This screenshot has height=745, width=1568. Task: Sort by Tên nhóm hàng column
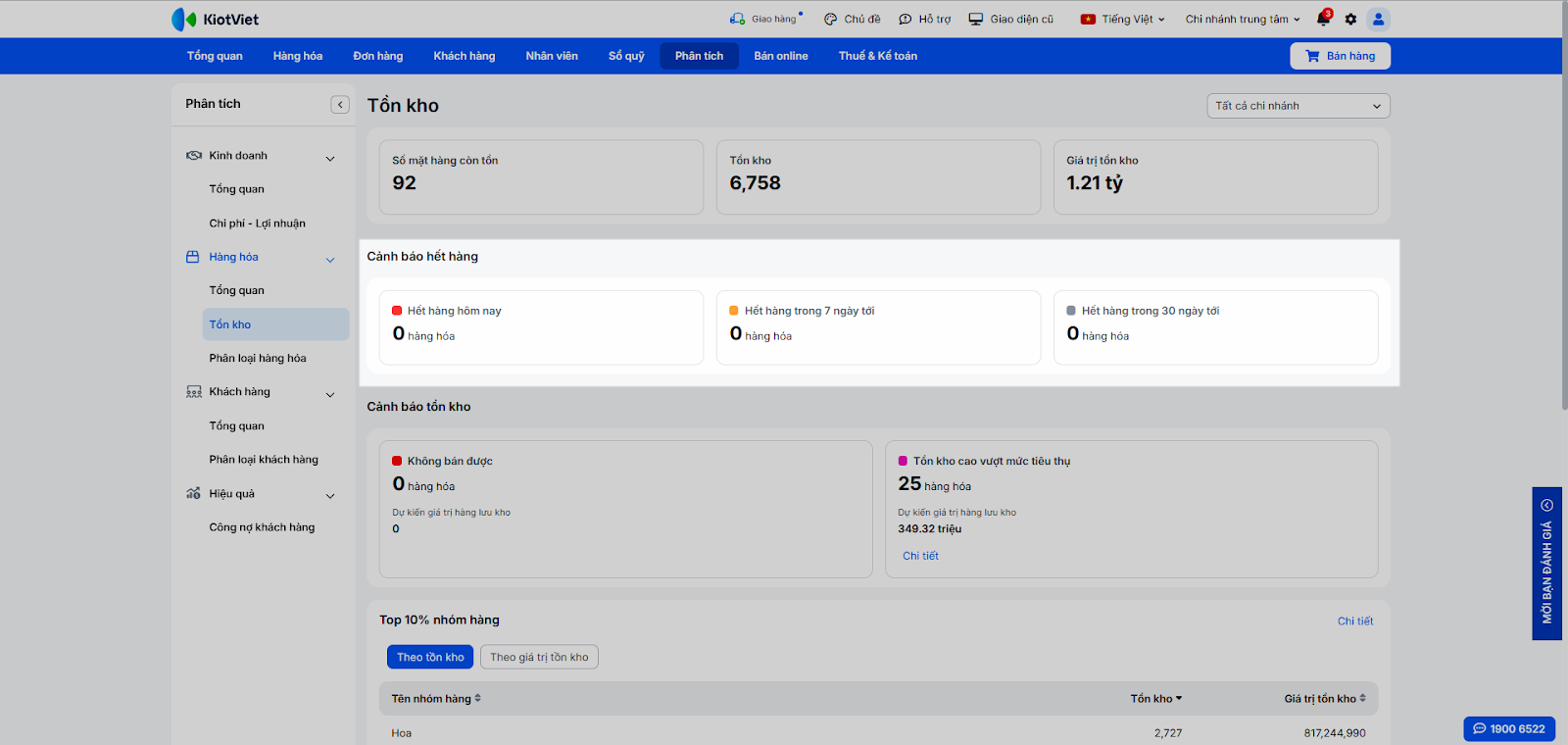(436, 699)
